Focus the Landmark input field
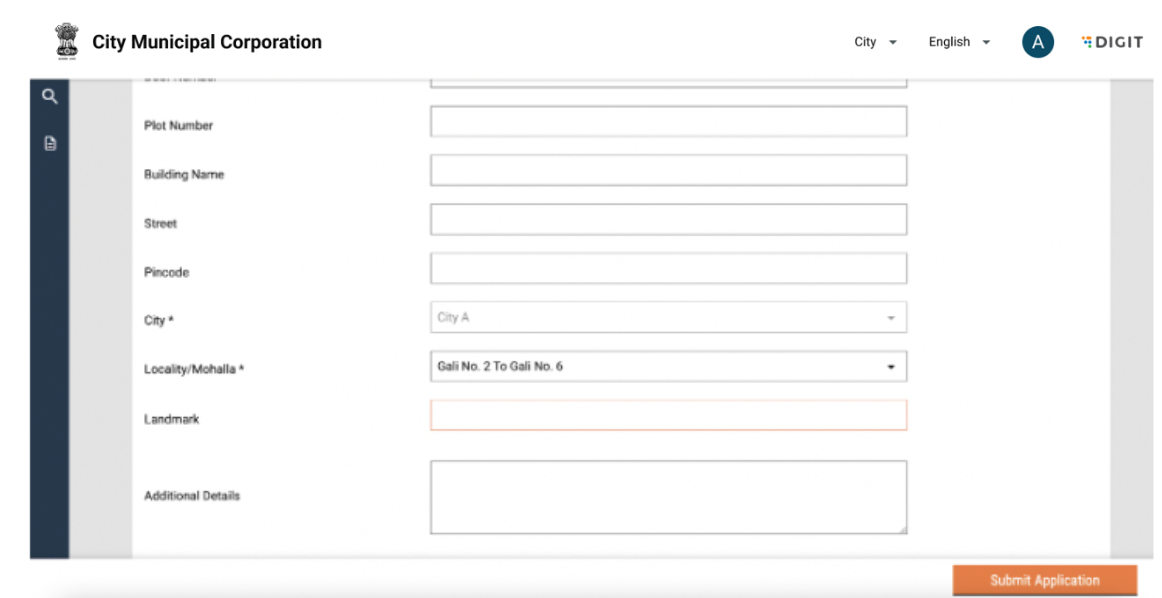This screenshot has width=1162, height=598. pyautogui.click(x=668, y=416)
